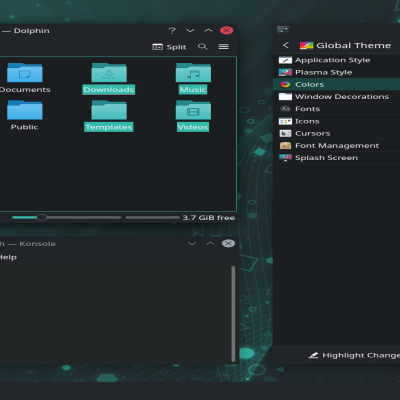Select the Videos folder icon

point(193,110)
